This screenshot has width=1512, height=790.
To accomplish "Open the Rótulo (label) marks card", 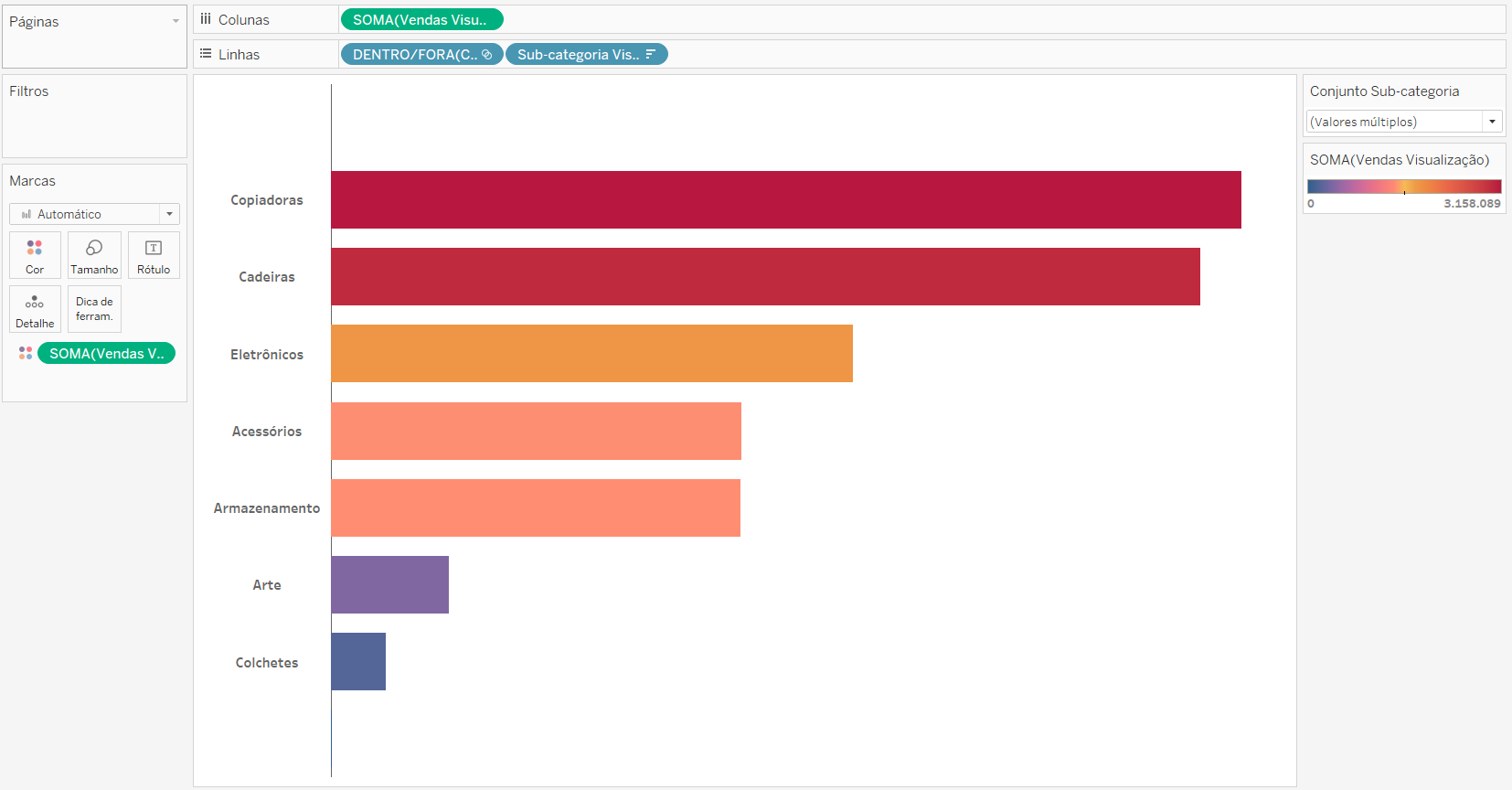I will pyautogui.click(x=154, y=255).
